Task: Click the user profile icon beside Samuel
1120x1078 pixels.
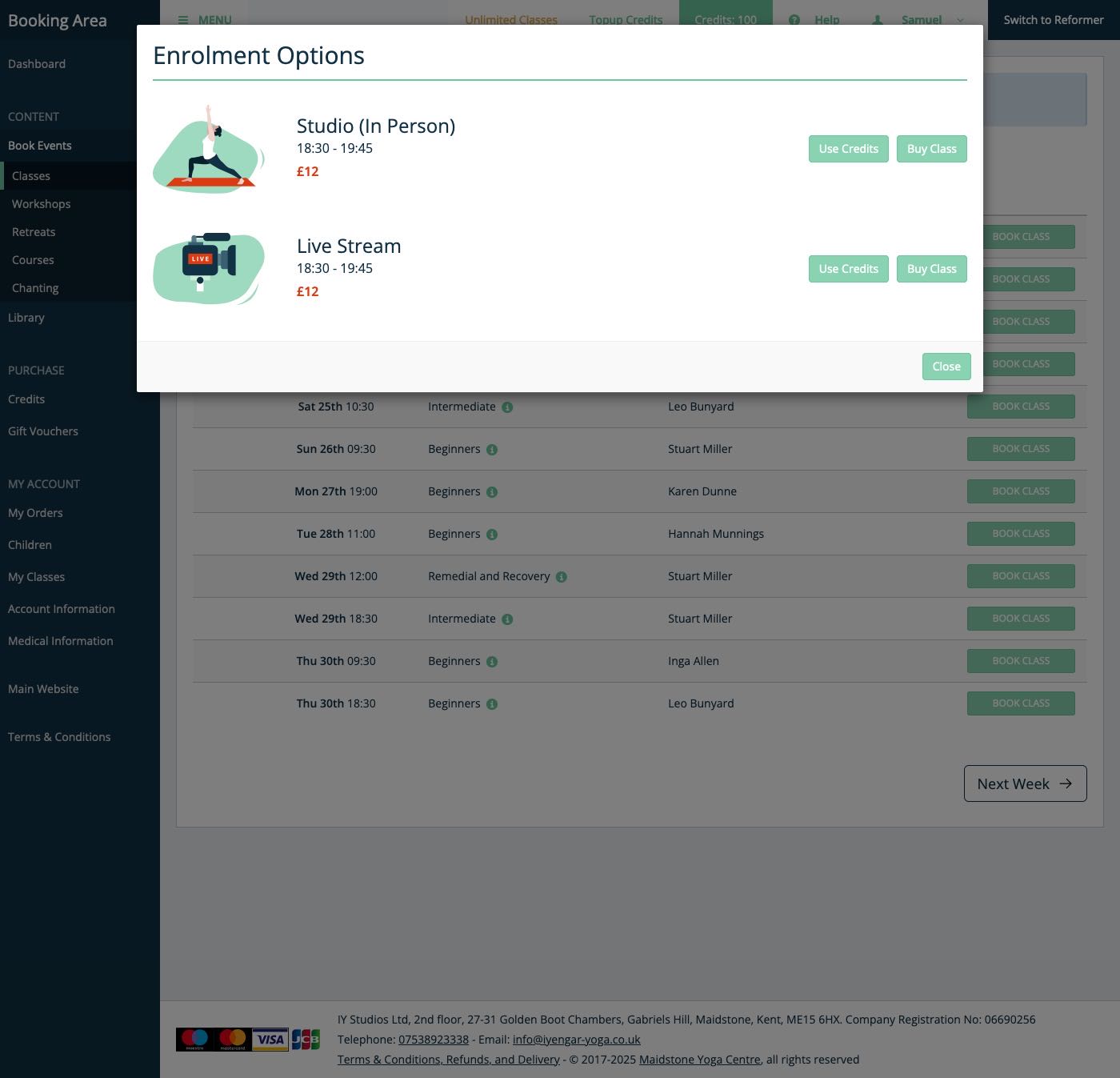Action: tap(878, 20)
